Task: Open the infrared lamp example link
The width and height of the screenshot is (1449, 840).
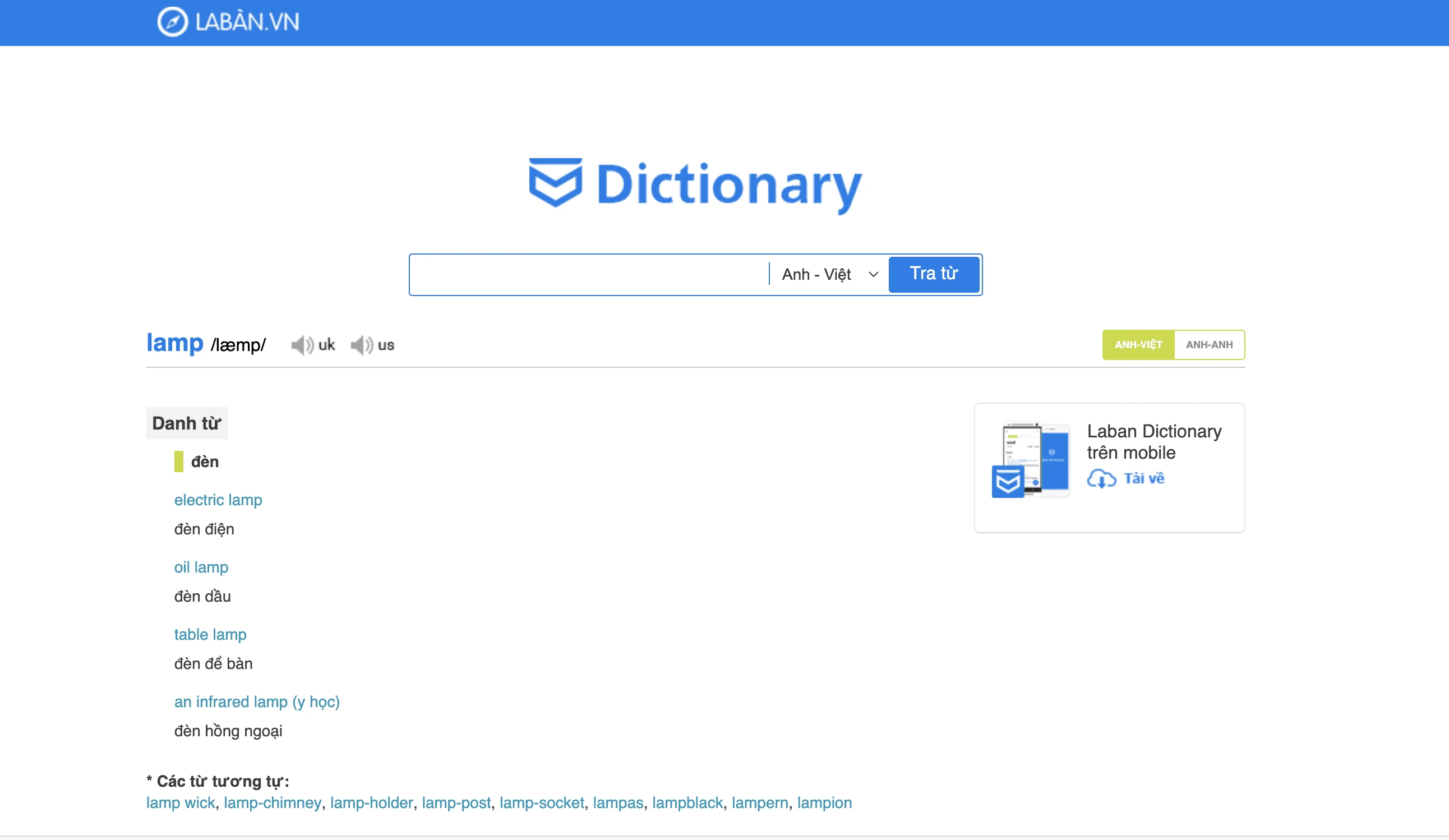Action: tap(256, 702)
